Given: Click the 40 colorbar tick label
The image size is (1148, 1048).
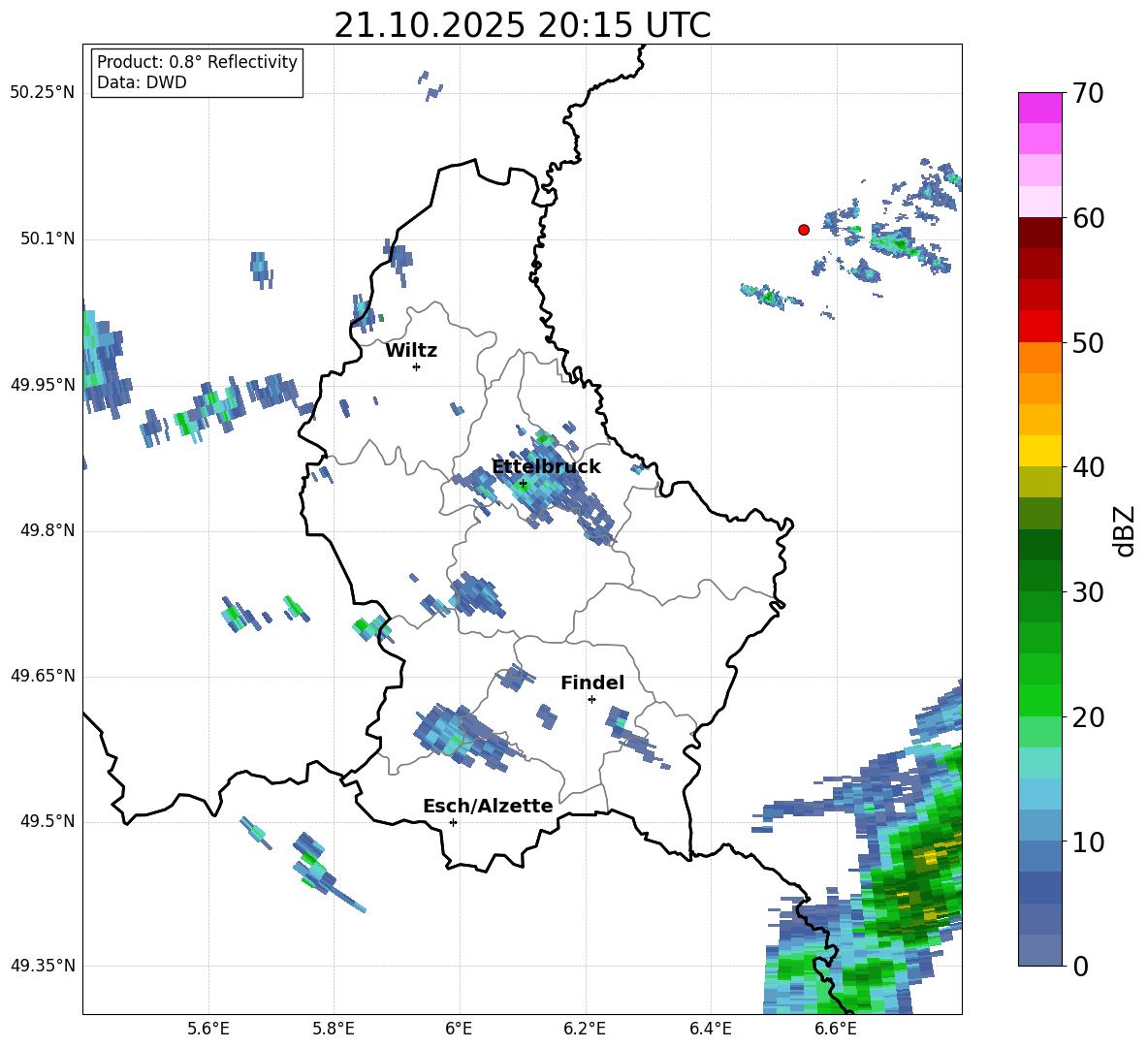Looking at the screenshot, I should [x=1088, y=467].
